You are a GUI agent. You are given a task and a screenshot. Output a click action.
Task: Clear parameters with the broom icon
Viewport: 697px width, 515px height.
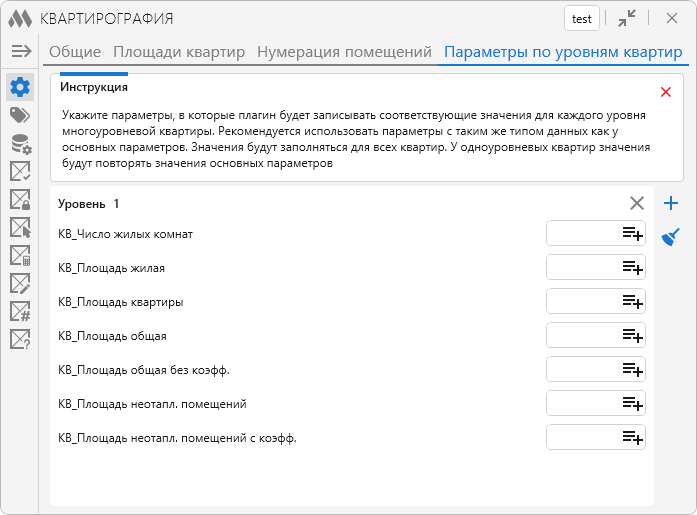pos(671,237)
